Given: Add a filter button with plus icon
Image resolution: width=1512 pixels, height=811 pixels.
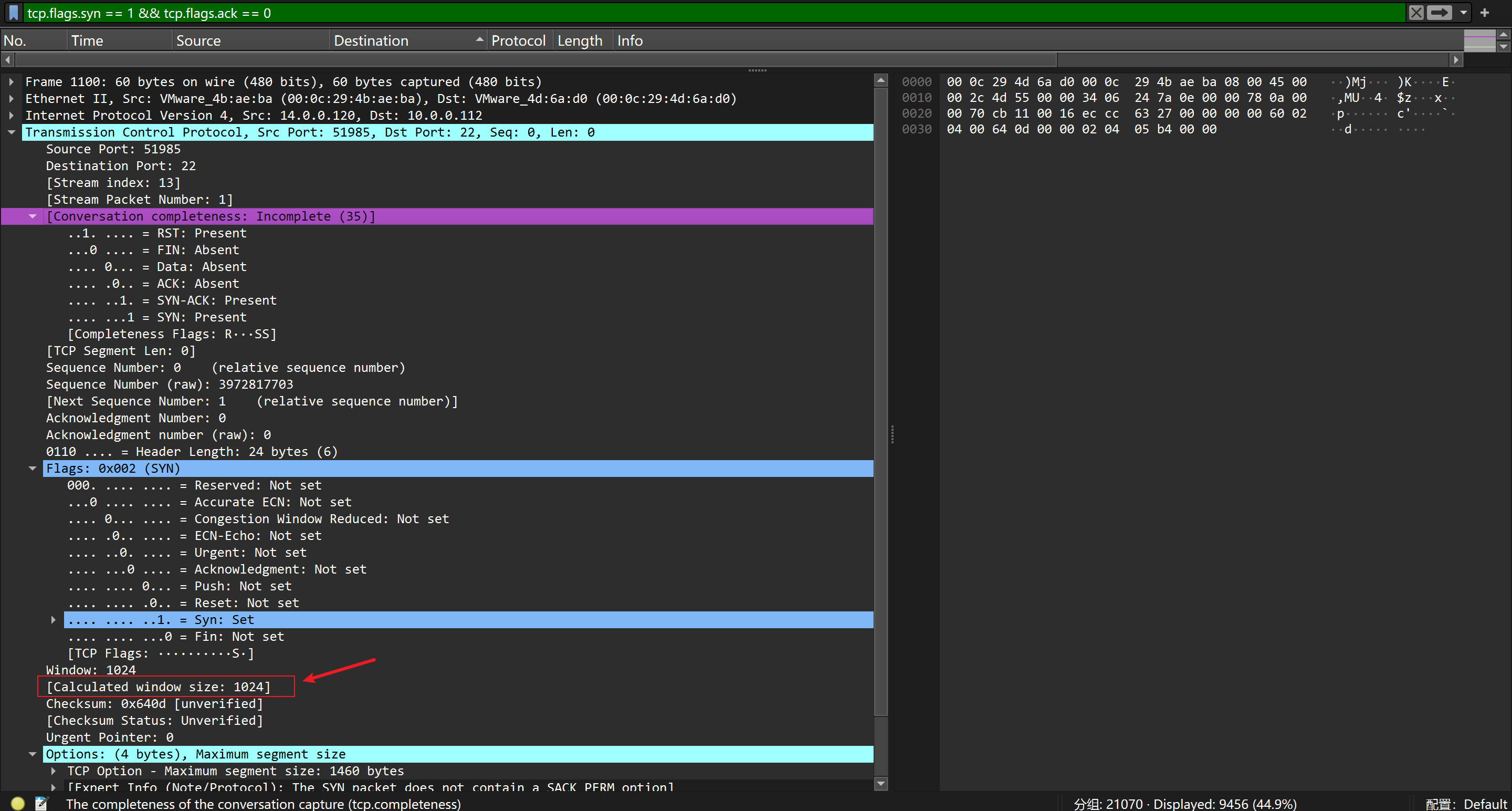Looking at the screenshot, I should pyautogui.click(x=1484, y=12).
